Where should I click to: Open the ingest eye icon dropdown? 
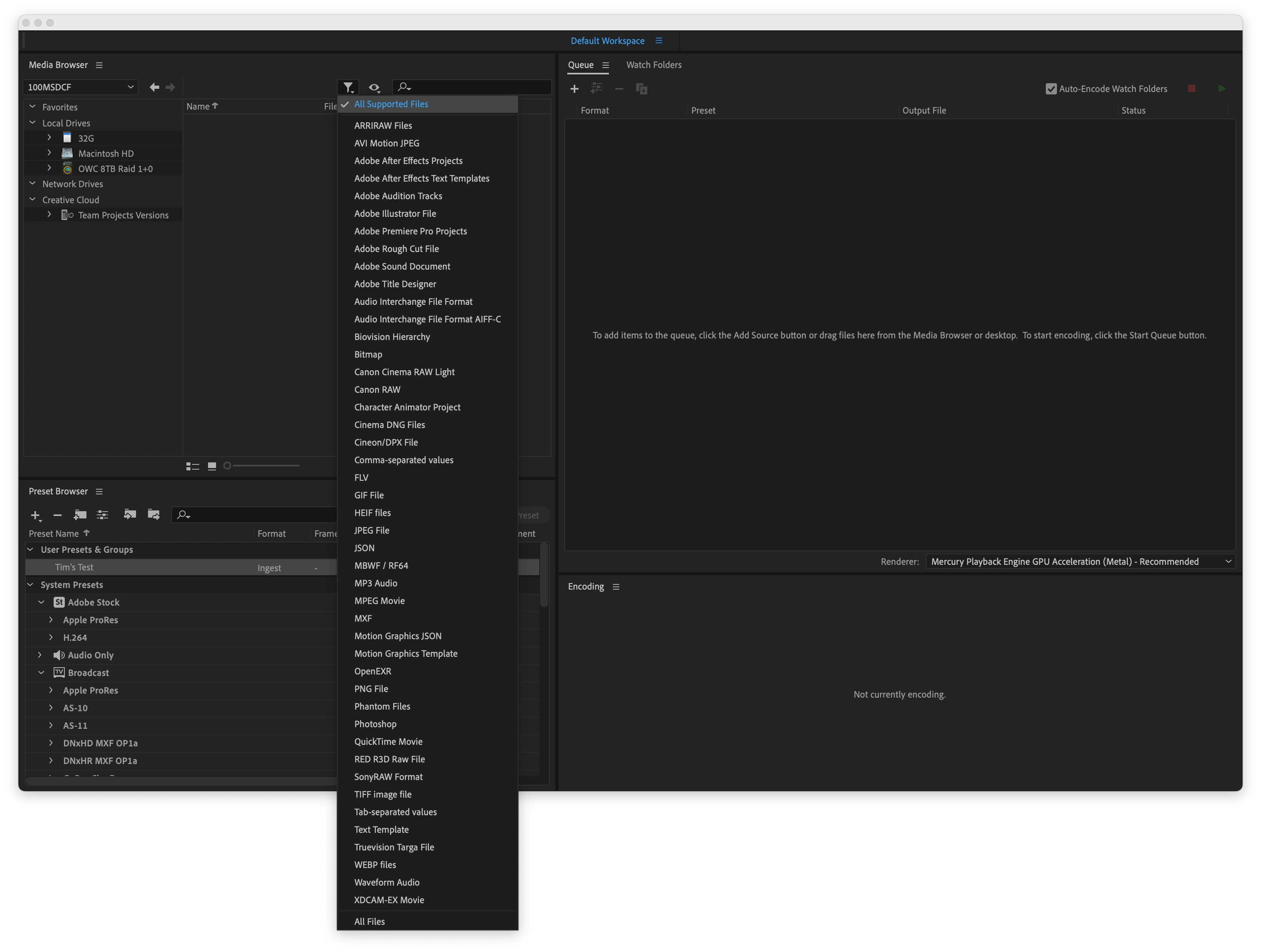coord(374,87)
